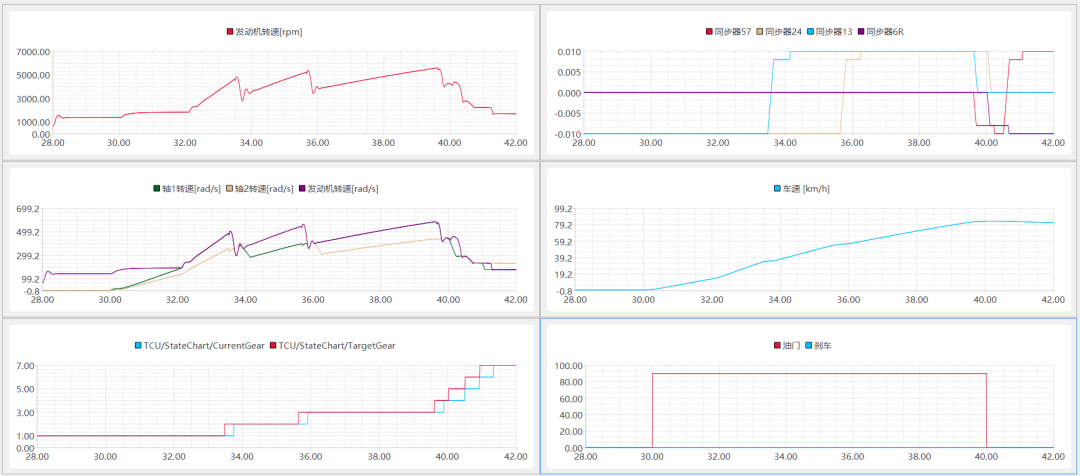Click the 60.00 y-axis label on the 油门 chart
The height and width of the screenshot is (476, 1080).
pyautogui.click(x=570, y=399)
